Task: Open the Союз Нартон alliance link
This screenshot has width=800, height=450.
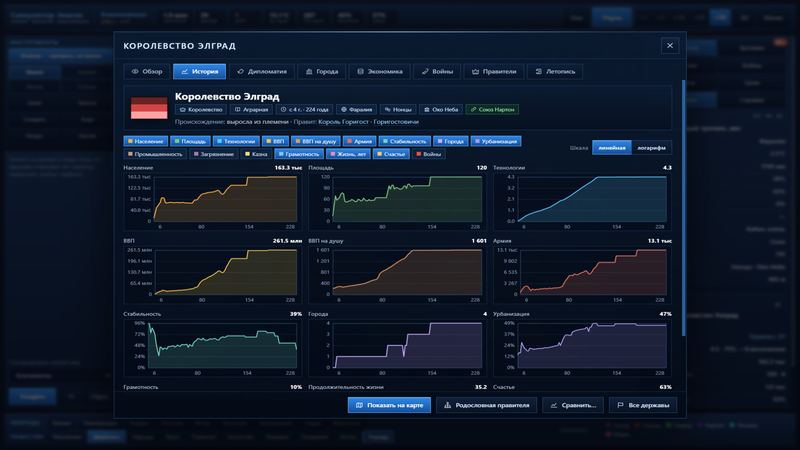Action: (492, 109)
